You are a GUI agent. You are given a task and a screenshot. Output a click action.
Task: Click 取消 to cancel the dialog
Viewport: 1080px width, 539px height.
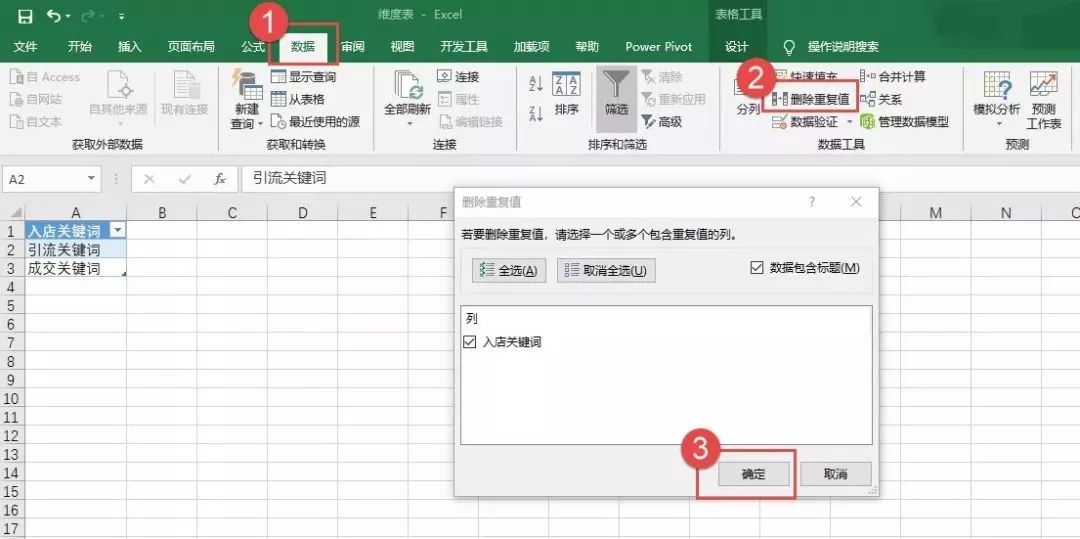click(x=835, y=474)
